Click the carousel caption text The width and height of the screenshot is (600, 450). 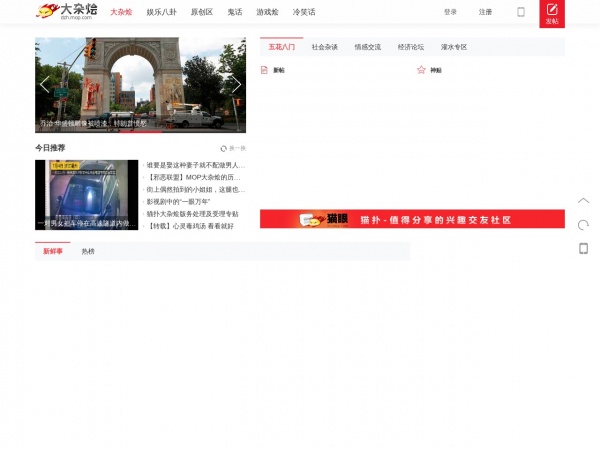click(93, 124)
